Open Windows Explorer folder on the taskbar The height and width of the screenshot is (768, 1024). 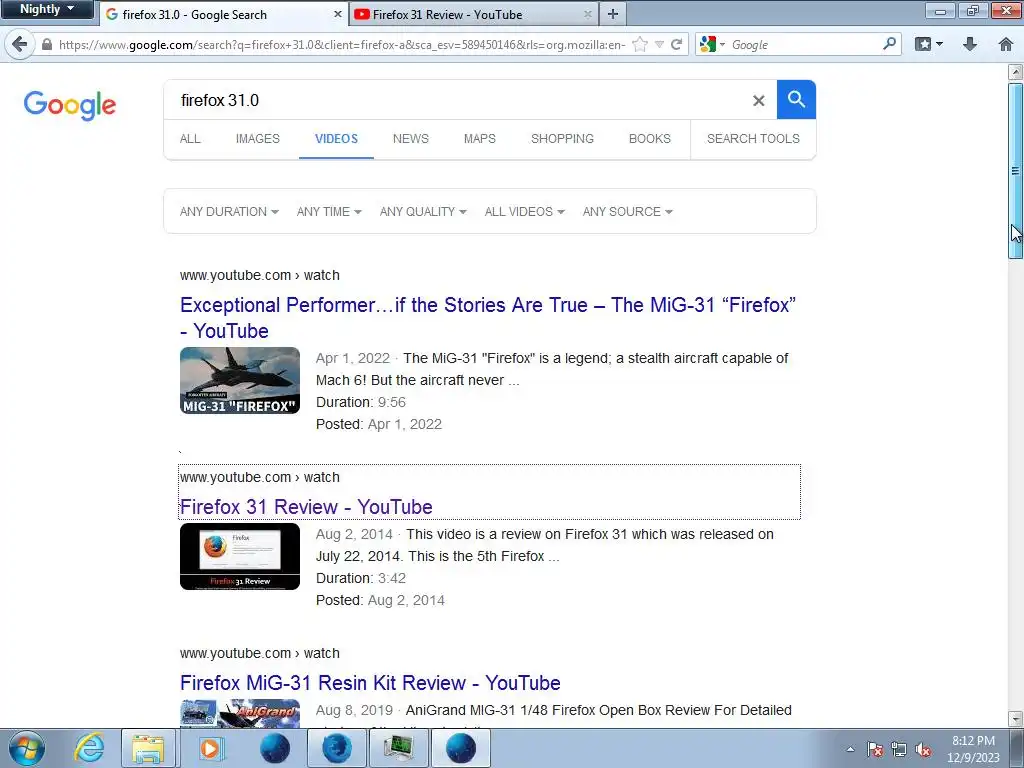coord(148,748)
